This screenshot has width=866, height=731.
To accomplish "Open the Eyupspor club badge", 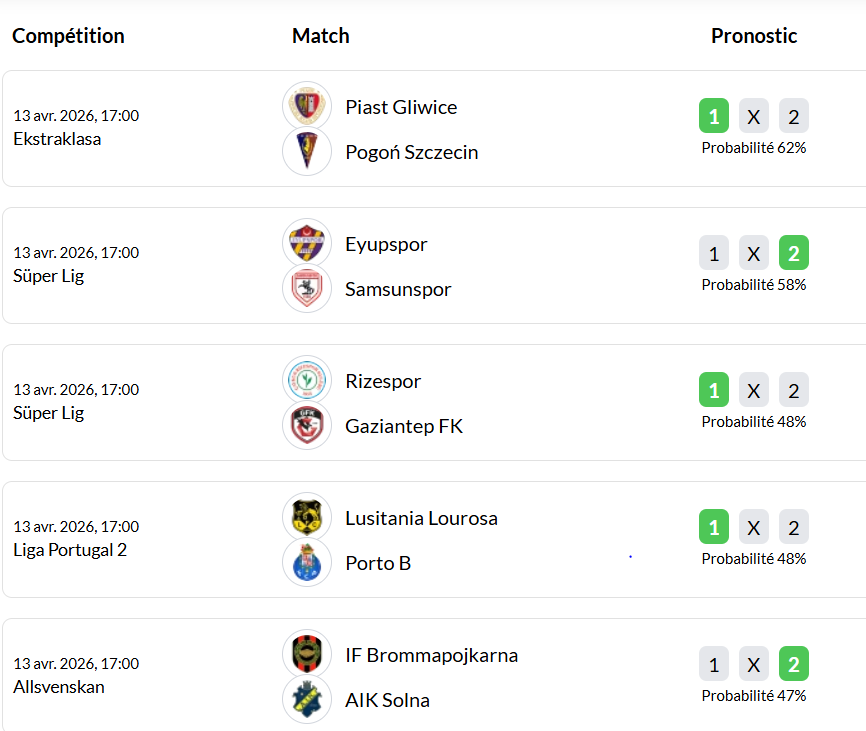I will [x=307, y=243].
